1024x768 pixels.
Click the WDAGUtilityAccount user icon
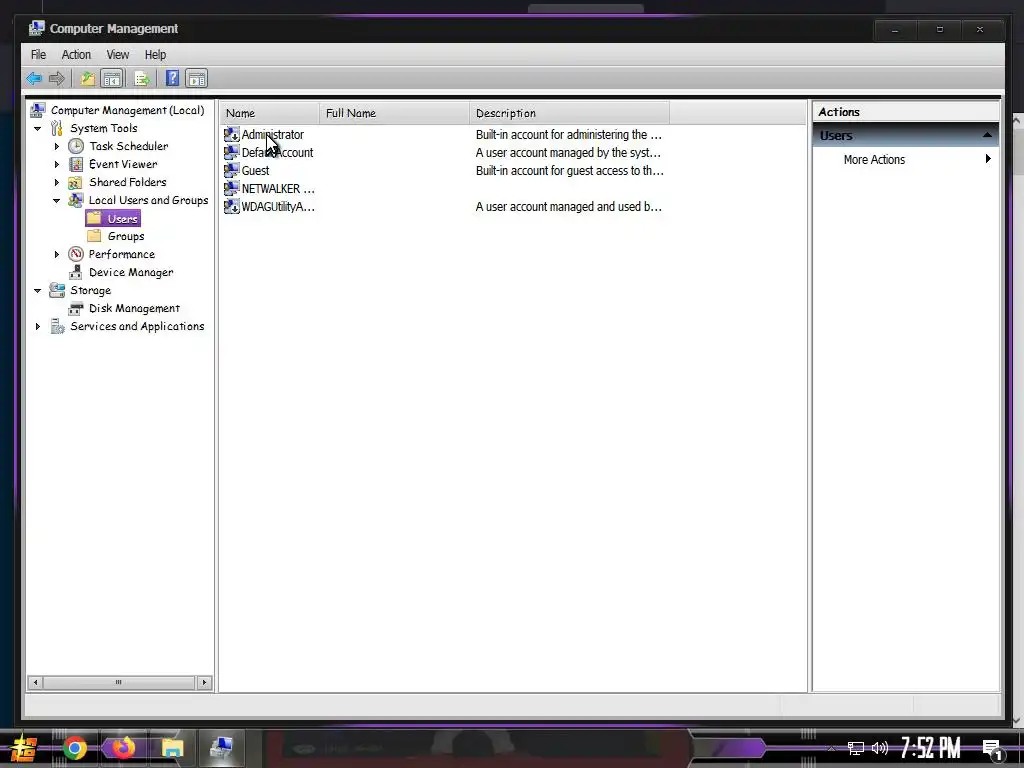point(231,206)
